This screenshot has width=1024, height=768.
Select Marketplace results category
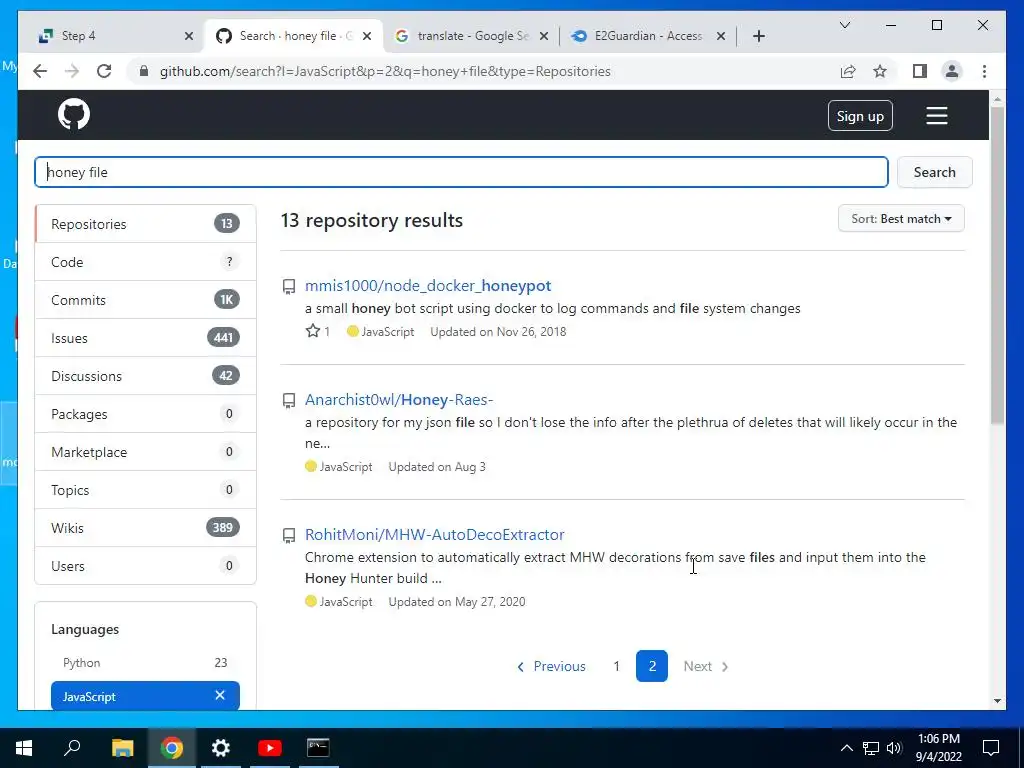click(145, 452)
